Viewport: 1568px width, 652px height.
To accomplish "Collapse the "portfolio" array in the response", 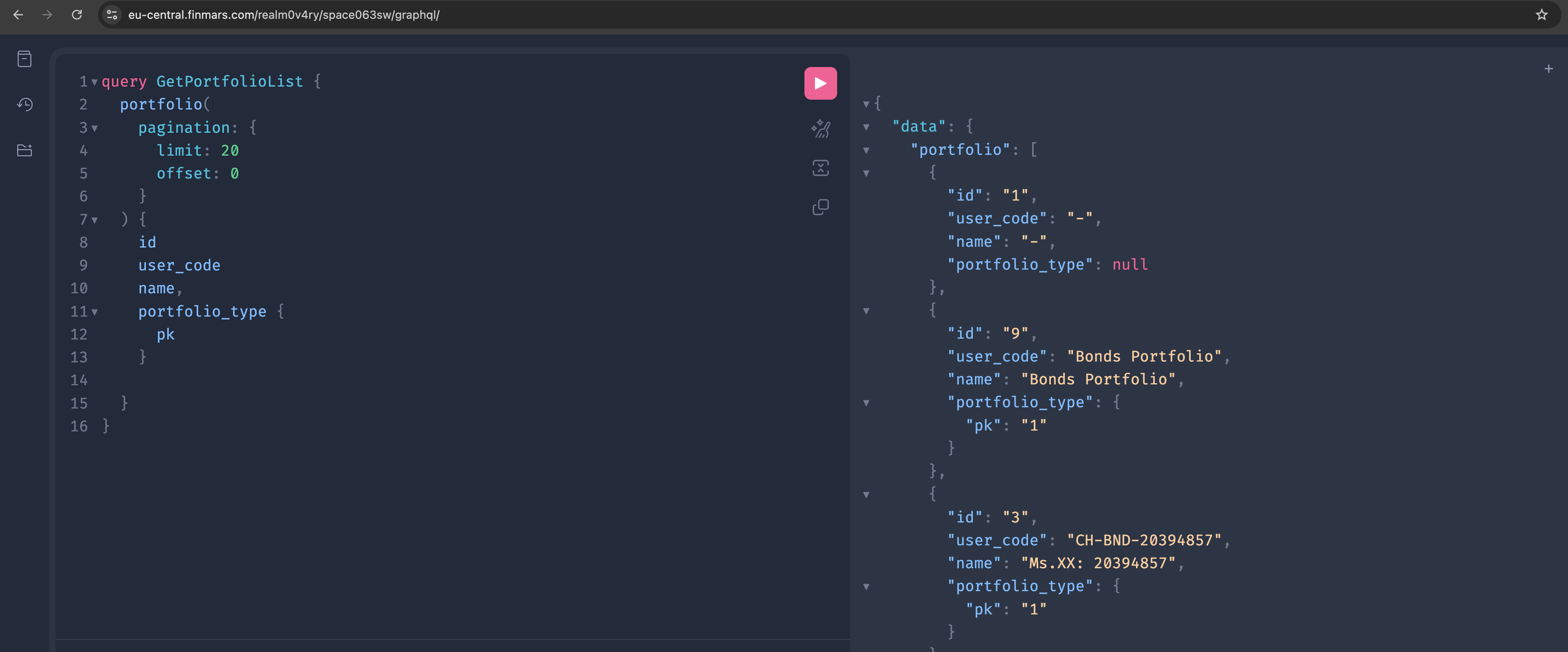I will pos(866,150).
